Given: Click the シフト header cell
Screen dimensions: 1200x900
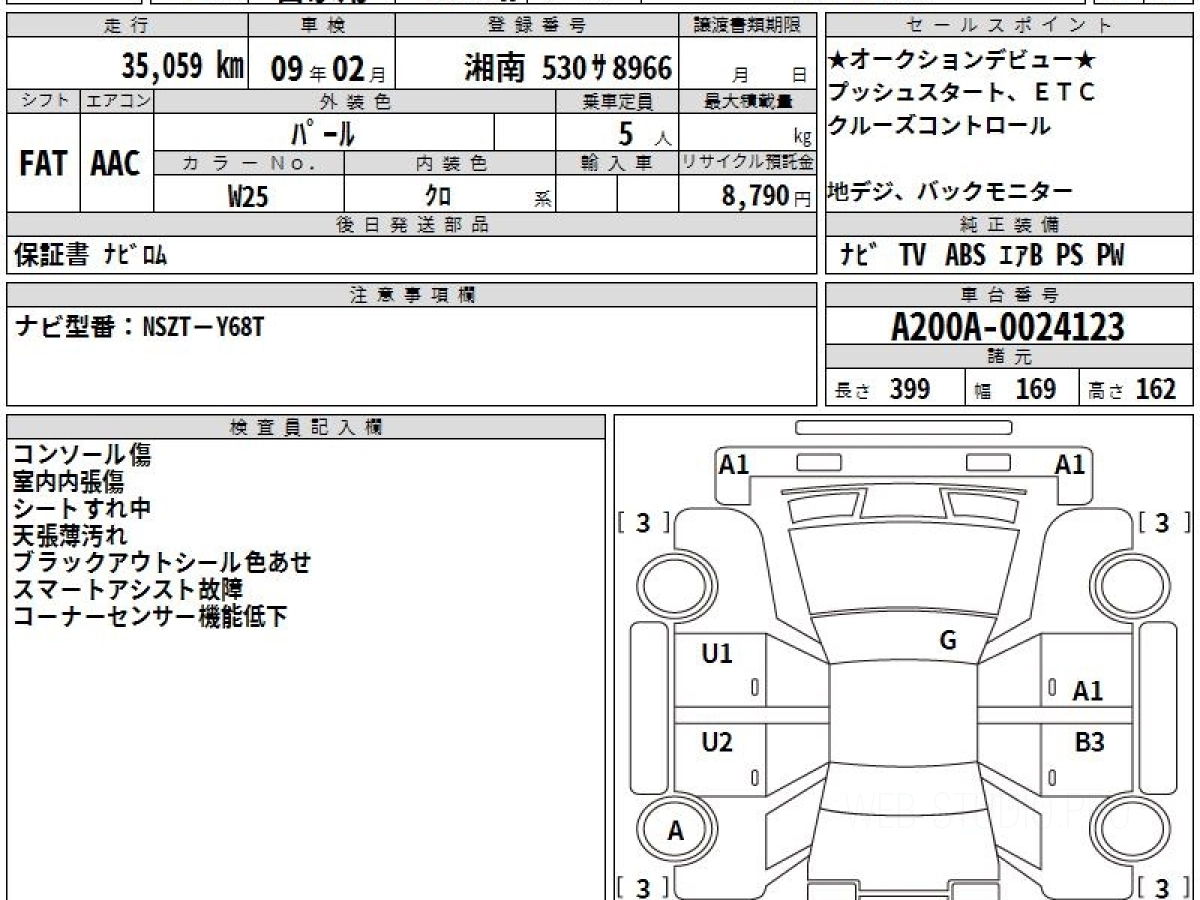Looking at the screenshot, I should tap(43, 101).
